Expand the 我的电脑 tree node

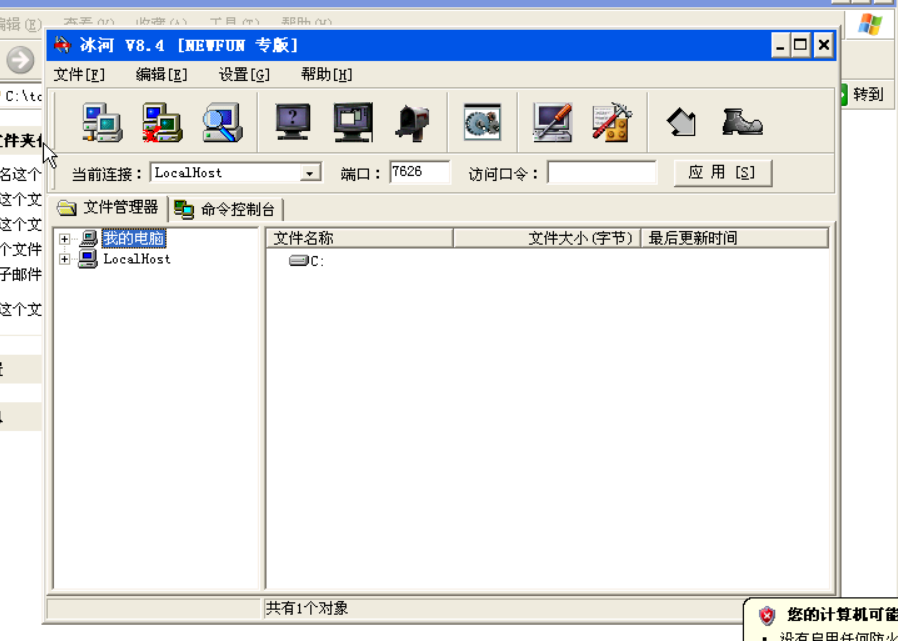click(64, 239)
